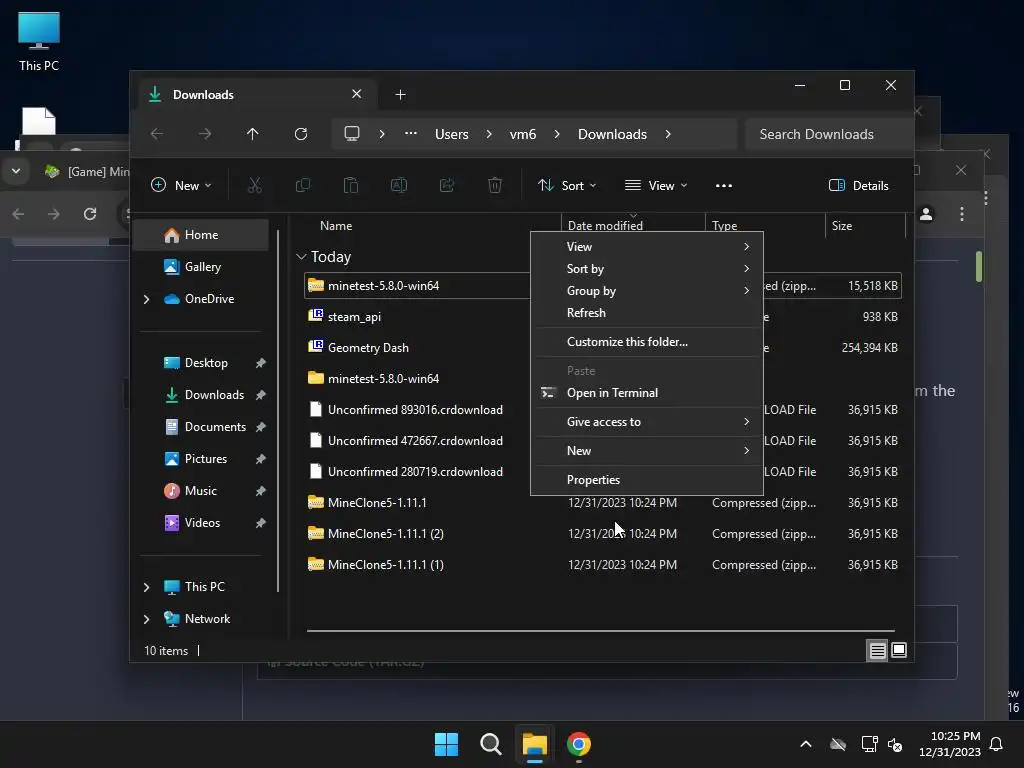
Task: Click vm6 in address breadcrumb
Action: click(x=522, y=134)
